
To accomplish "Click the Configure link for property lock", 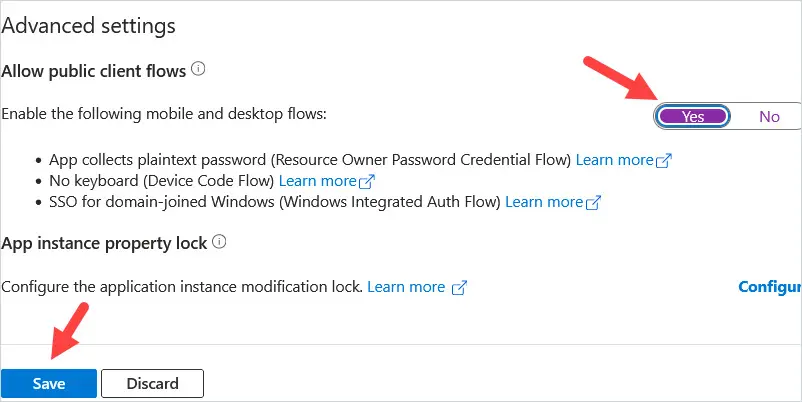I will coord(770,287).
